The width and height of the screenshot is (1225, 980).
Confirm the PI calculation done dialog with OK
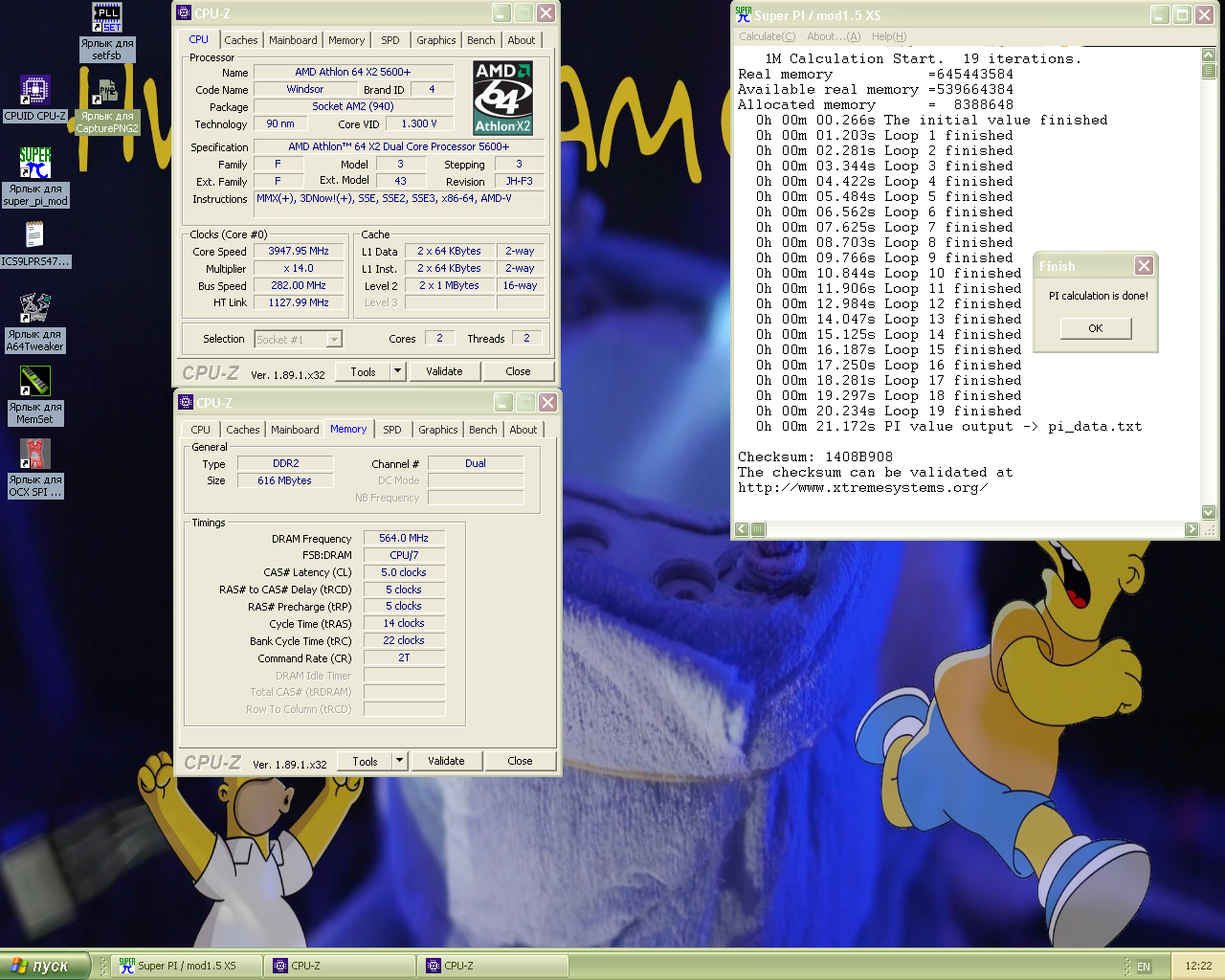coord(1096,328)
